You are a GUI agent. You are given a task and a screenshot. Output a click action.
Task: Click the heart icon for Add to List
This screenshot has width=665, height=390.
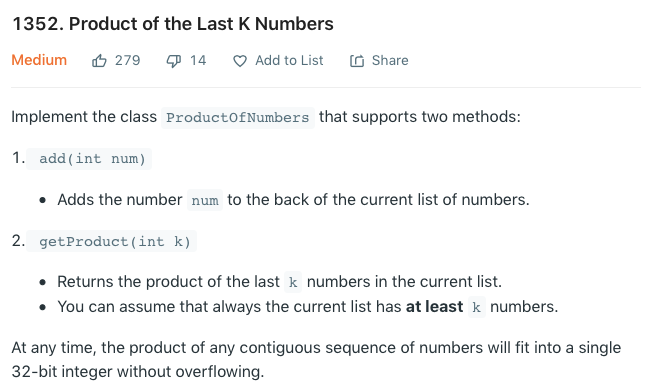240,61
